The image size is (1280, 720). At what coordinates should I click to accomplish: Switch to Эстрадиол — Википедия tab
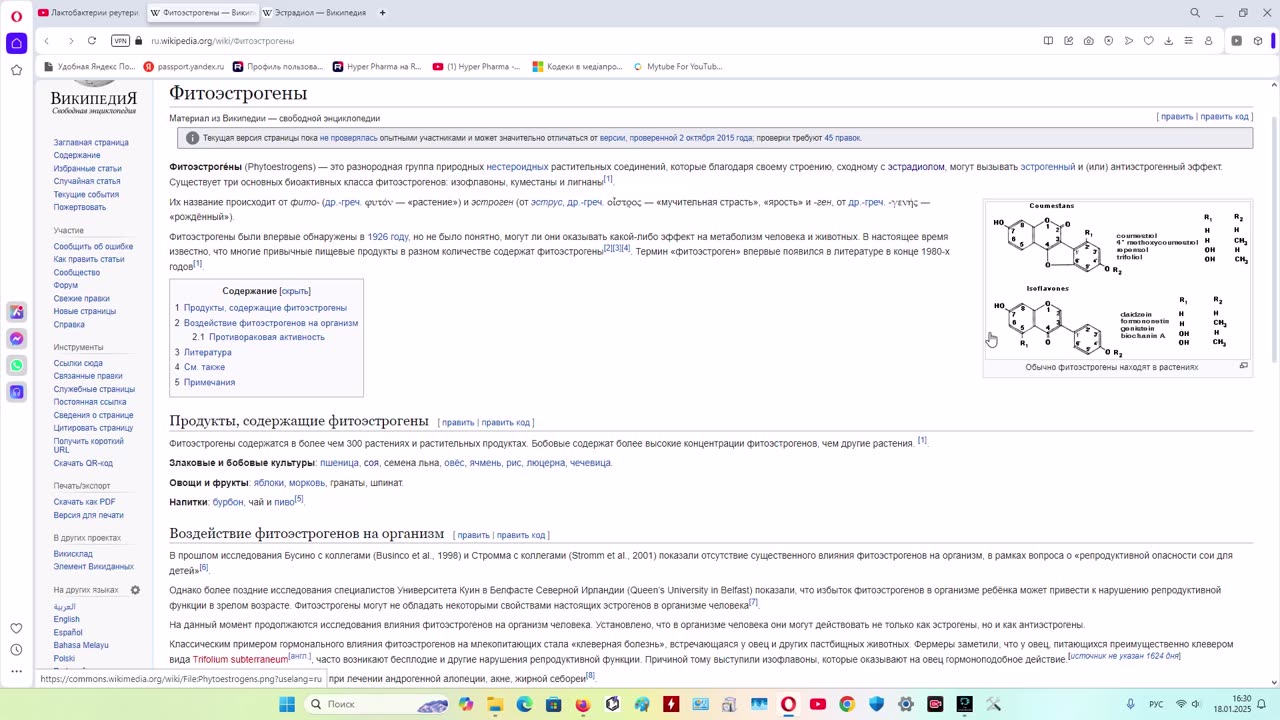[x=314, y=13]
